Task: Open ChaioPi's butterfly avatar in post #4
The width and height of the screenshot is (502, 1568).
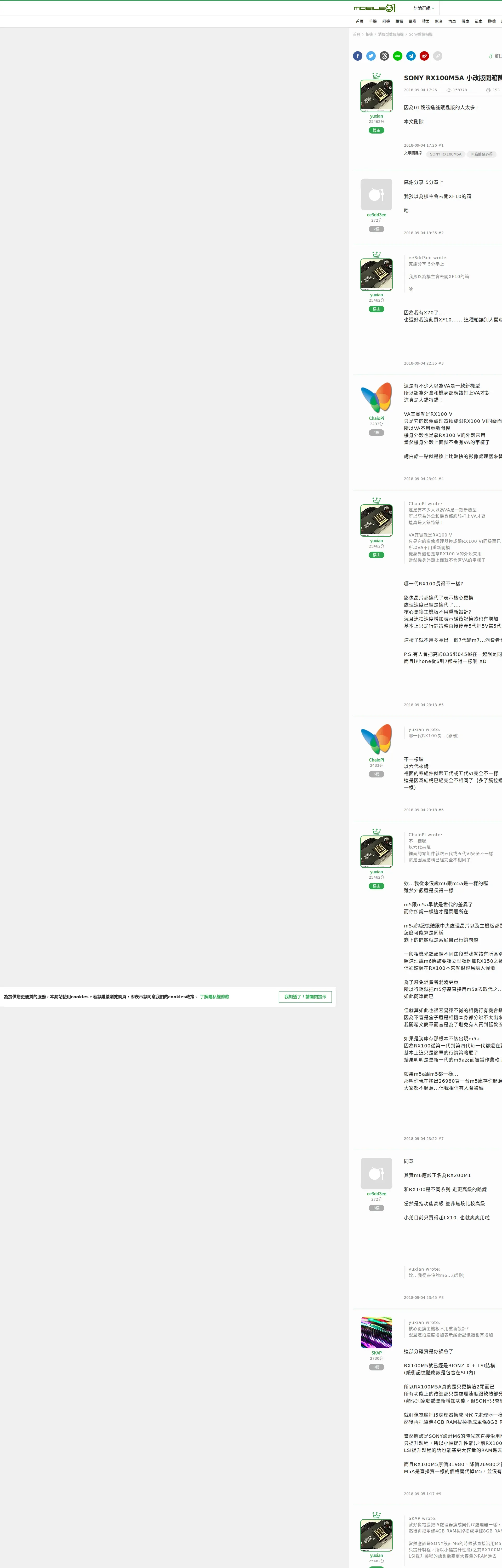Action: [x=376, y=398]
